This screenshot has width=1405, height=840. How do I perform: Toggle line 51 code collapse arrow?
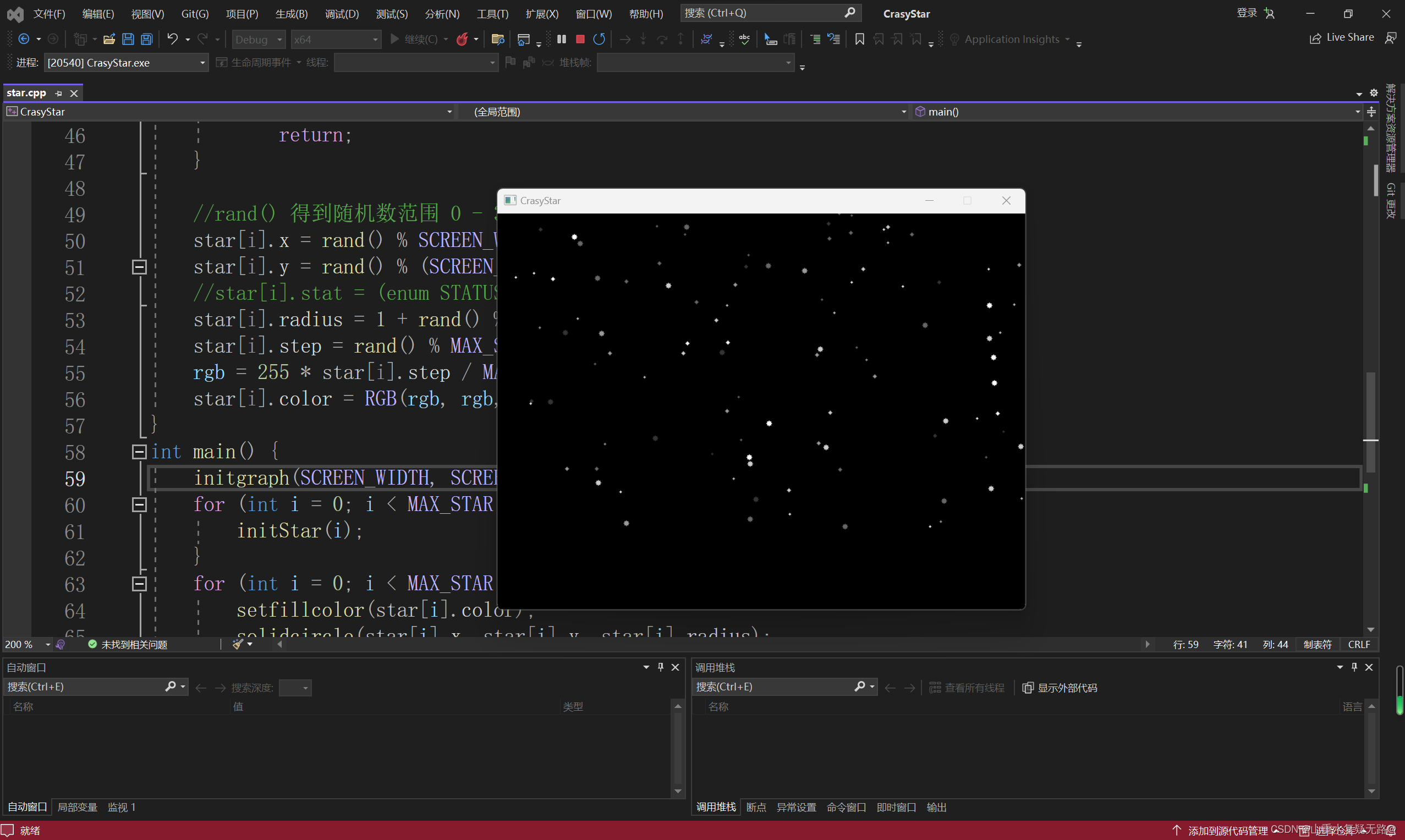[139, 266]
